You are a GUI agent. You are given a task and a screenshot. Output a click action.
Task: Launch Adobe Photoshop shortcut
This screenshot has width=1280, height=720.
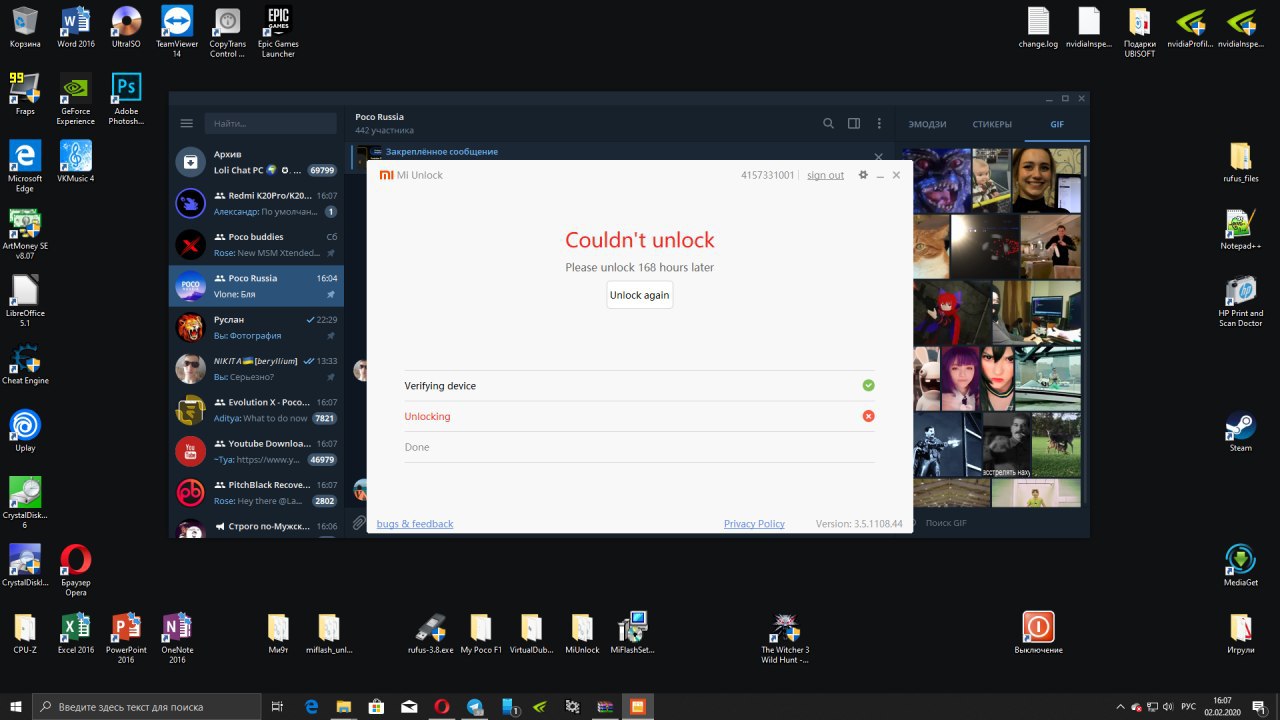point(126,98)
